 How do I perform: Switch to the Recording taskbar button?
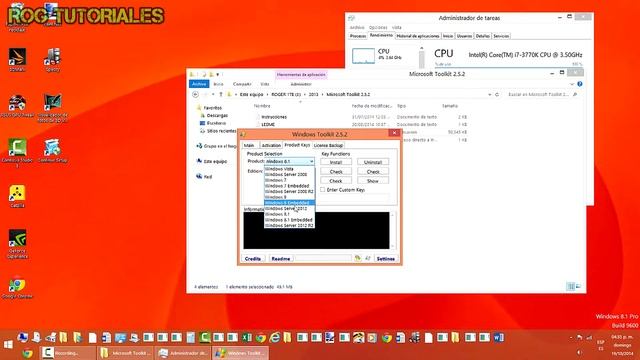pos(68,353)
